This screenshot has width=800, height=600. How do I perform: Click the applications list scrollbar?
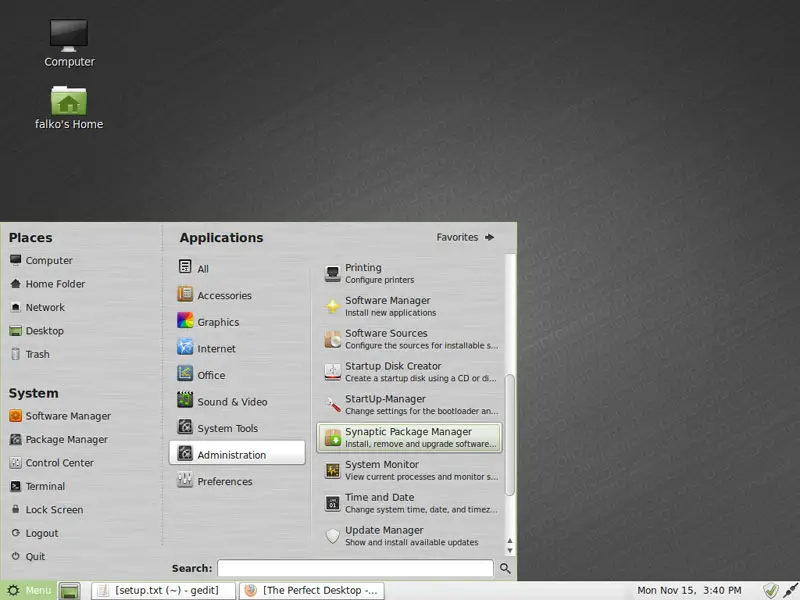pos(510,435)
